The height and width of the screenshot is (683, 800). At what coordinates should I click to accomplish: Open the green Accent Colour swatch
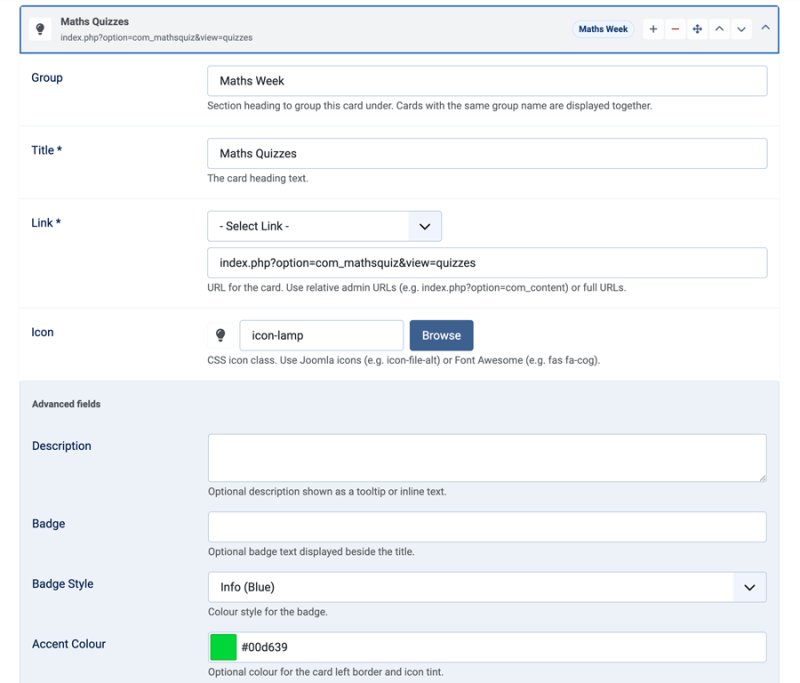pos(223,647)
